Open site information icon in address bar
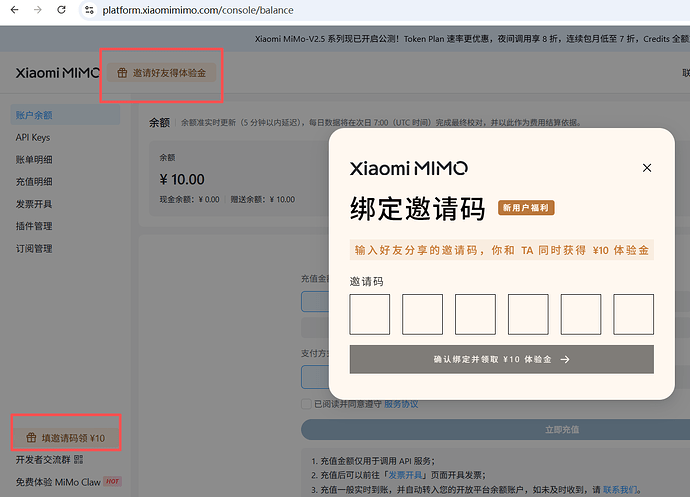This screenshot has height=497, width=690. [89, 10]
